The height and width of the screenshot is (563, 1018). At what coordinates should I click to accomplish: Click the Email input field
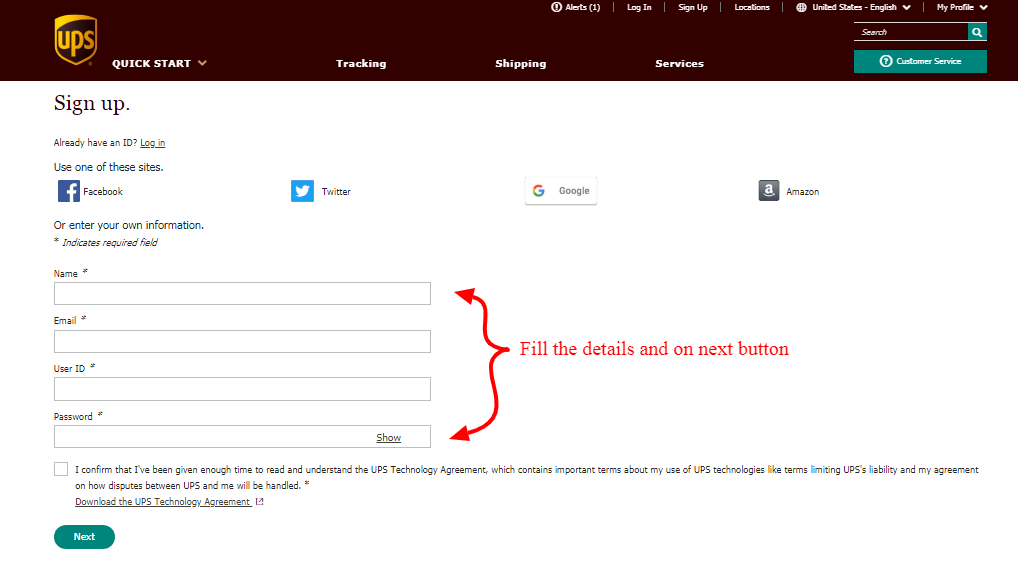tap(242, 342)
